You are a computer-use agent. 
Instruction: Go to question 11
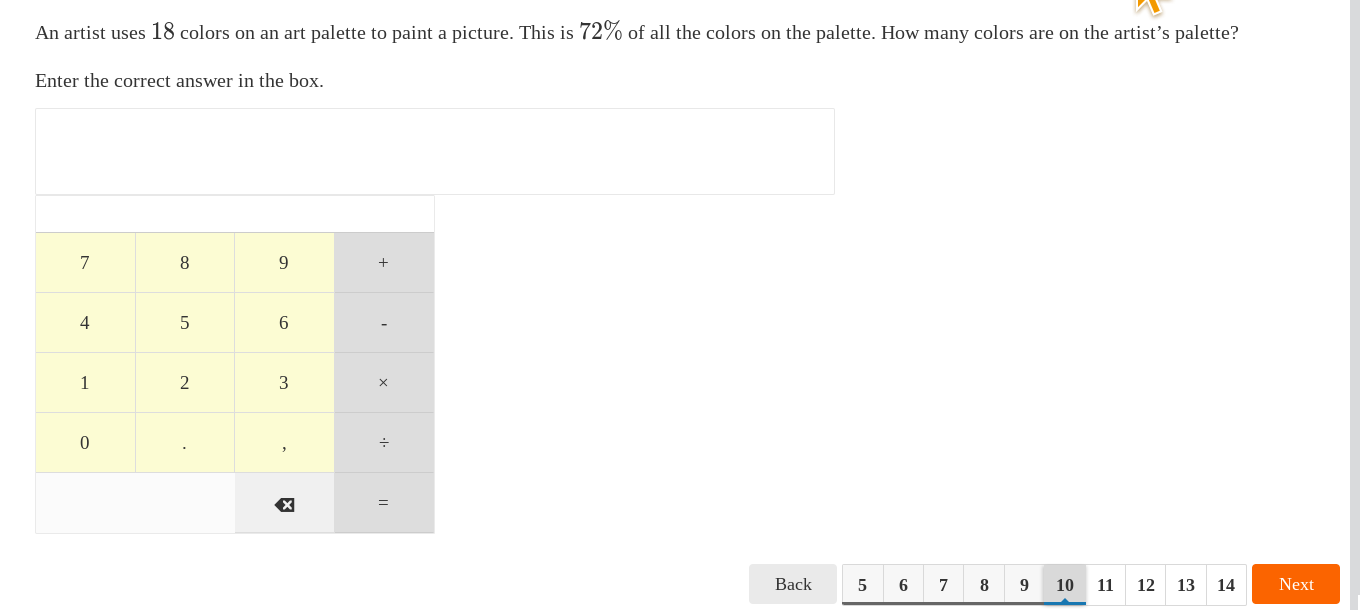[x=1105, y=585]
